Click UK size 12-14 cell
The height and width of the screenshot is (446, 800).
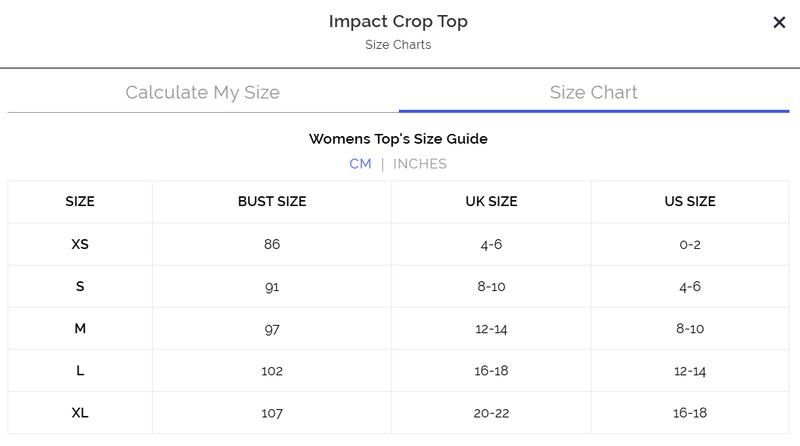(x=491, y=328)
